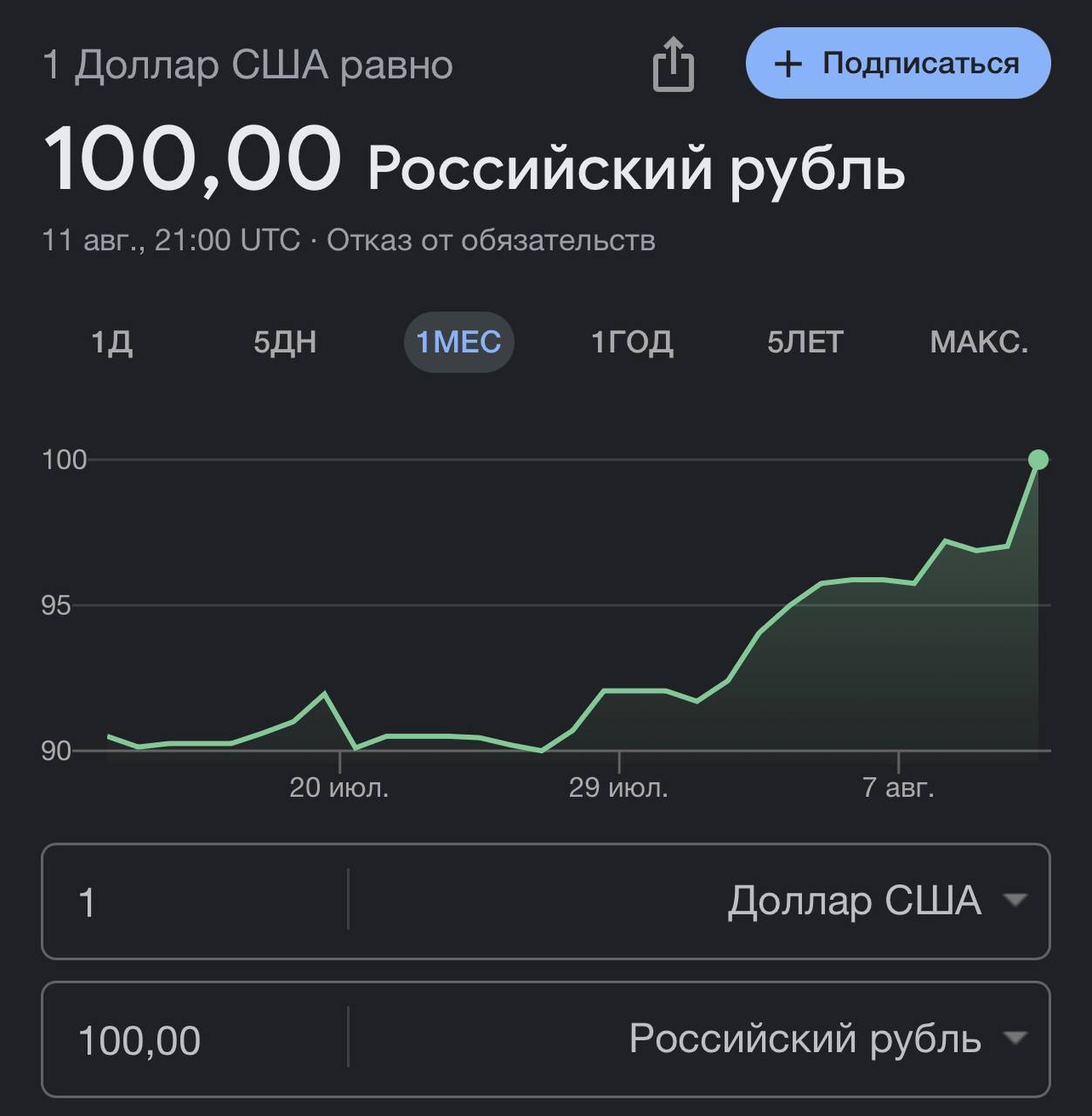The width and height of the screenshot is (1092, 1116).
Task: Select the 5ДН time range tab
Action: click(285, 342)
